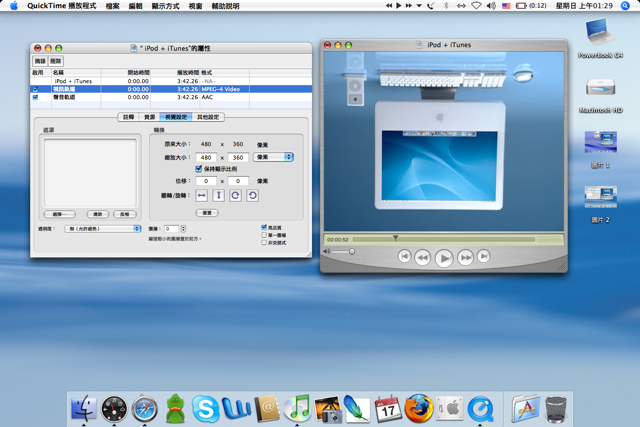The width and height of the screenshot is (640, 427).
Task: Open Spotlight search in menu bar
Action: [x=625, y=6]
